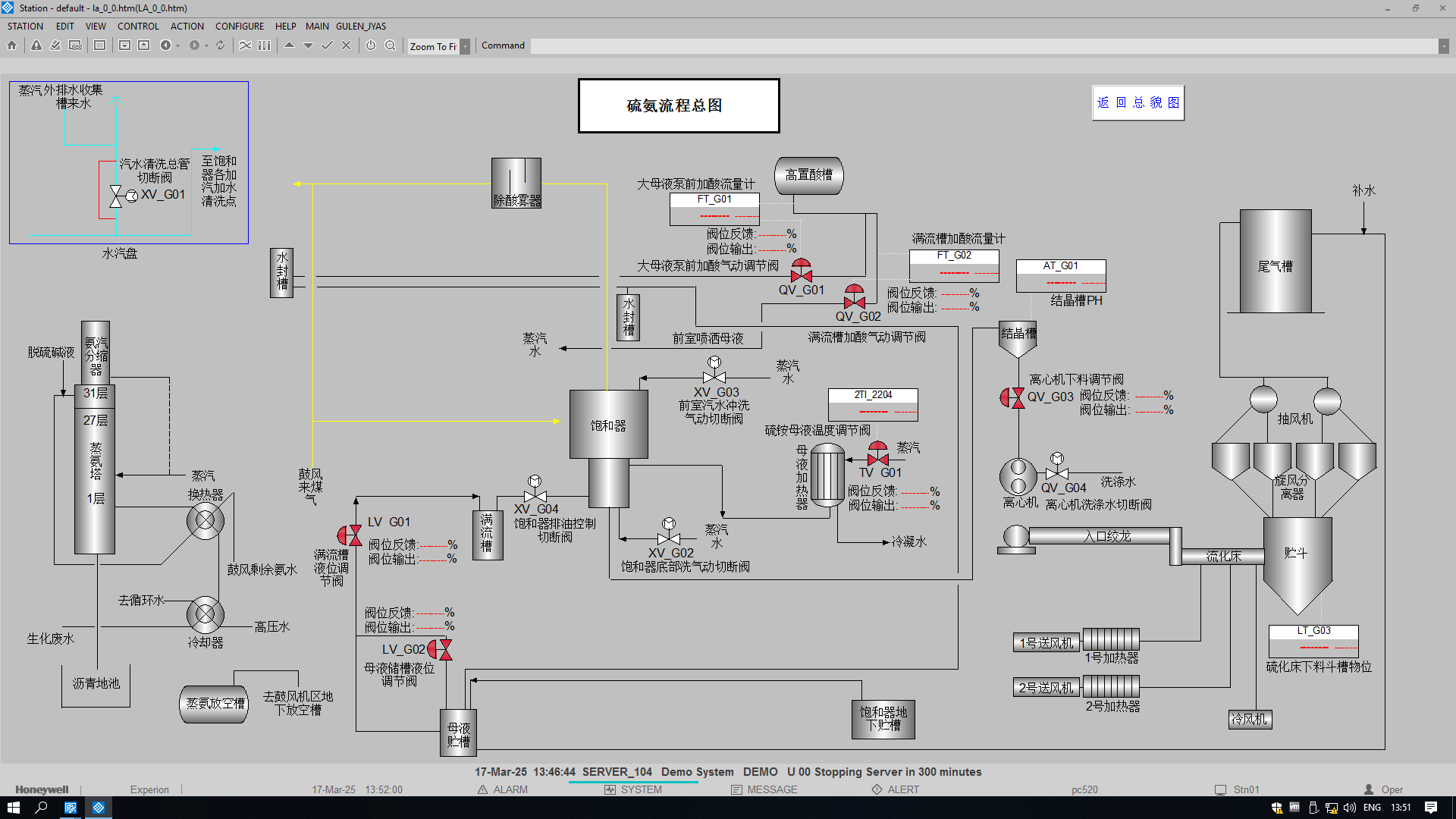Click the Acknowledge alarm checkmark-page icon
This screenshot has height=819, width=1456.
[x=55, y=45]
